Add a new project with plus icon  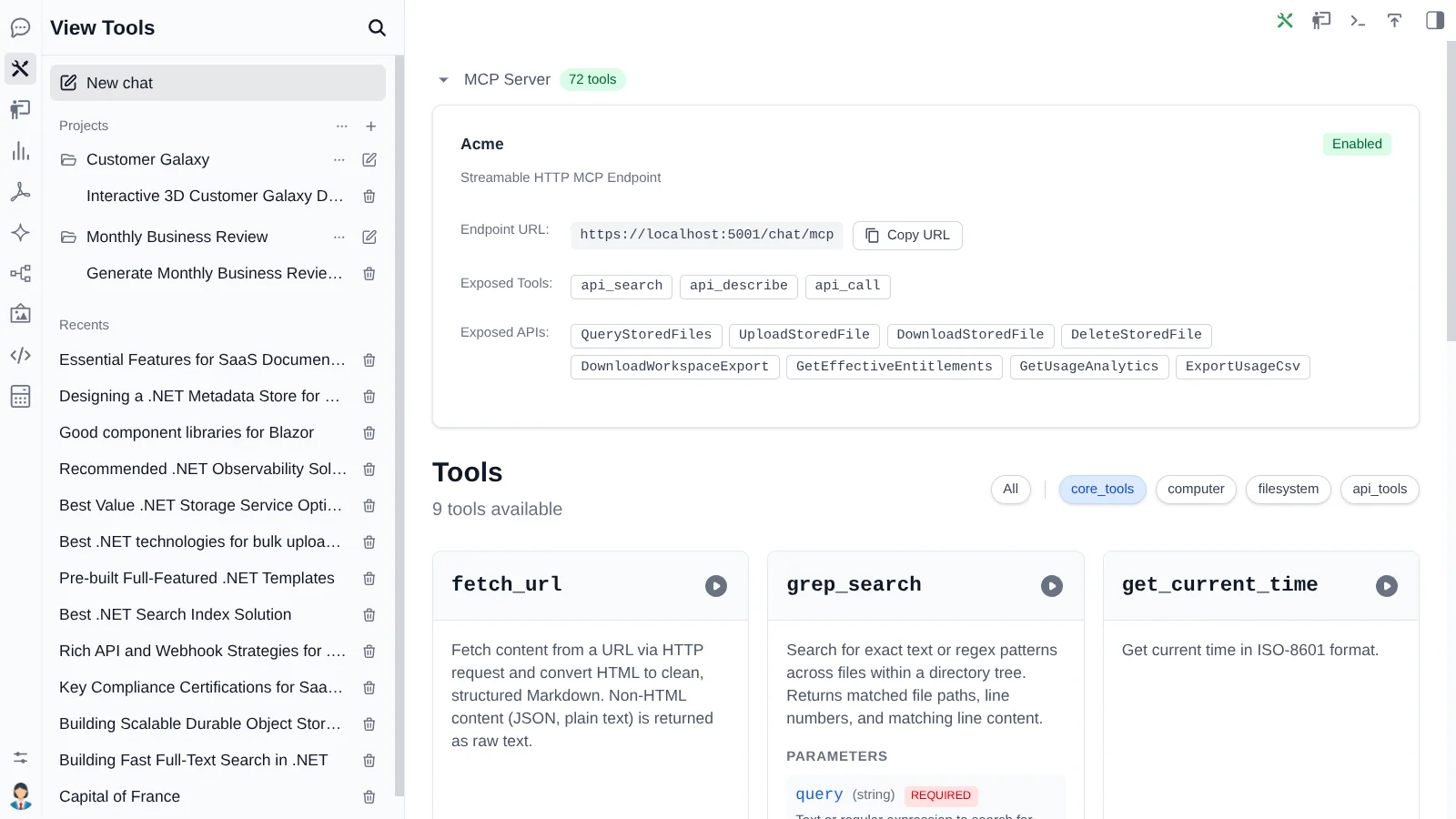(x=371, y=126)
